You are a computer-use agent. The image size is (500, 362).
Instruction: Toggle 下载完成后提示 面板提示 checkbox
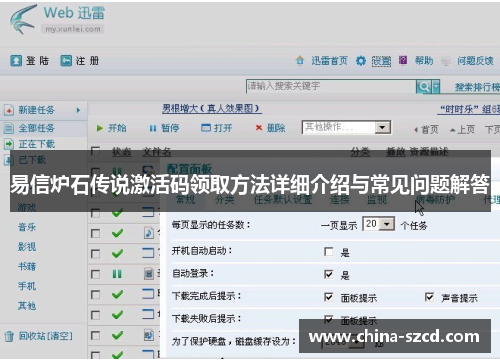tap(328, 297)
